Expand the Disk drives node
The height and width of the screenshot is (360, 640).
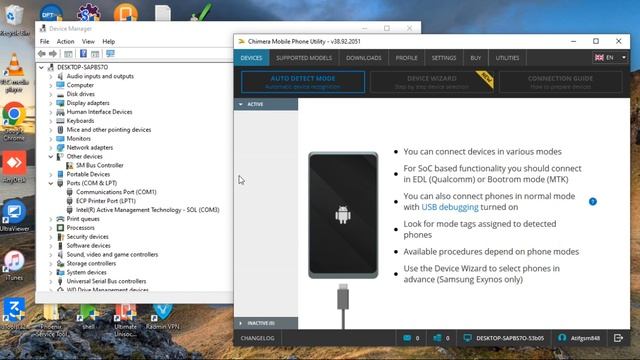coord(51,94)
